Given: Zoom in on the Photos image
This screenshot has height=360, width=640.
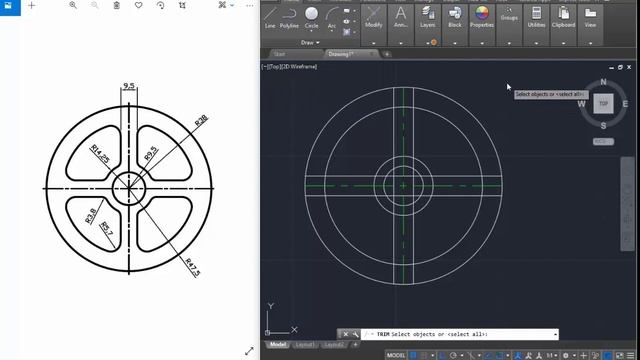Looking at the screenshot, I should tap(73, 5).
